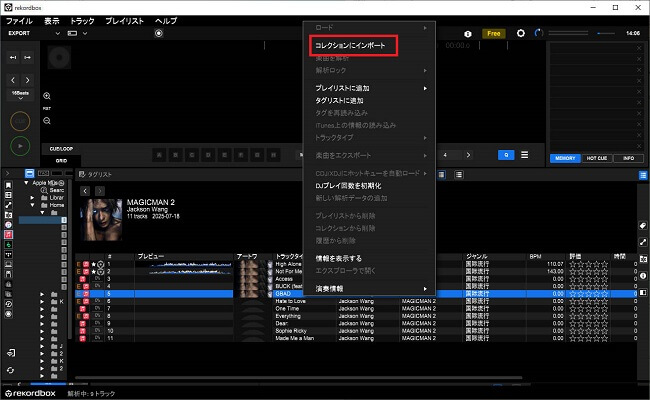Screen dimensions: 650x400
Task: Zoom in the waveform
Action: [x=47, y=96]
